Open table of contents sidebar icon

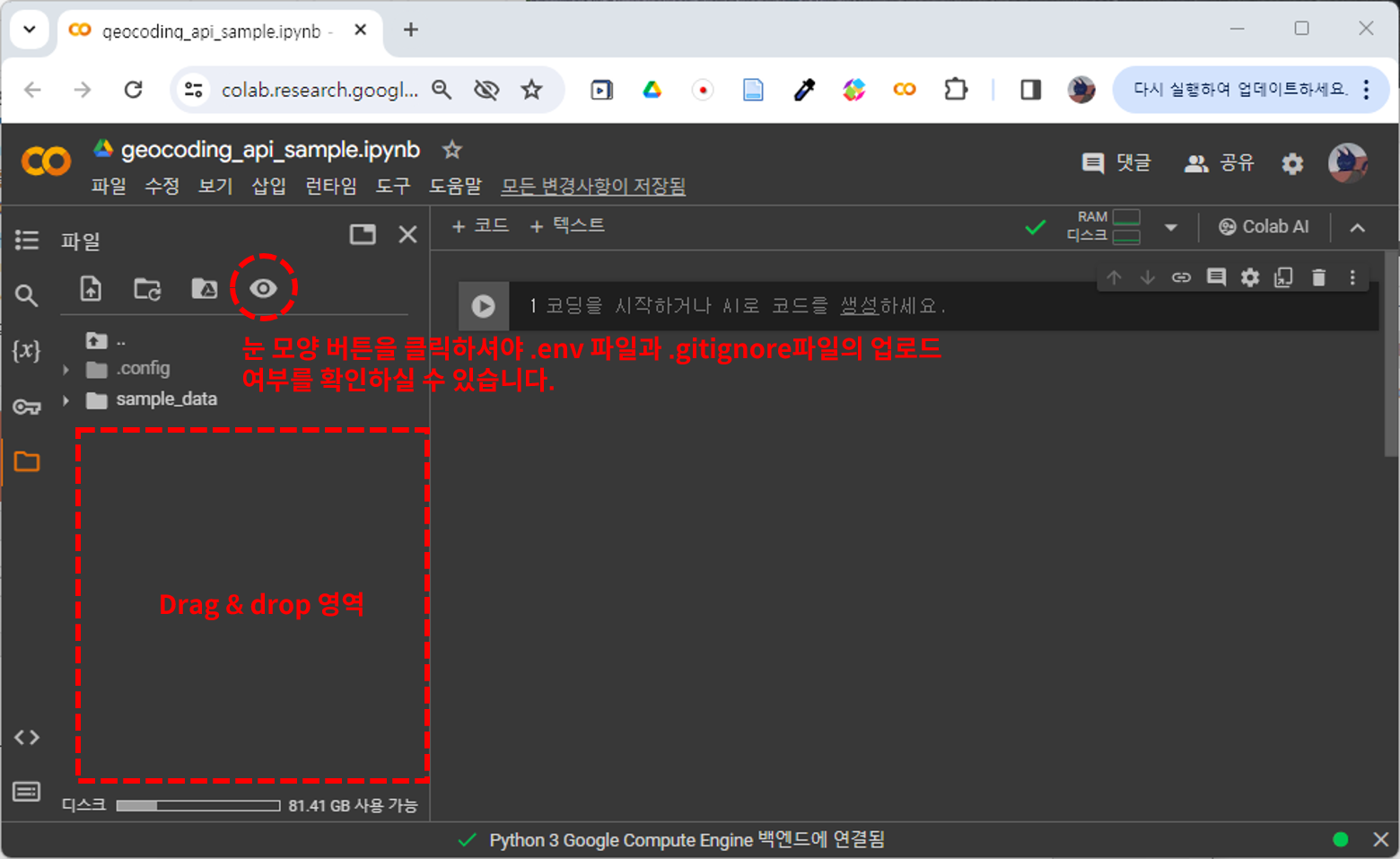[x=27, y=240]
